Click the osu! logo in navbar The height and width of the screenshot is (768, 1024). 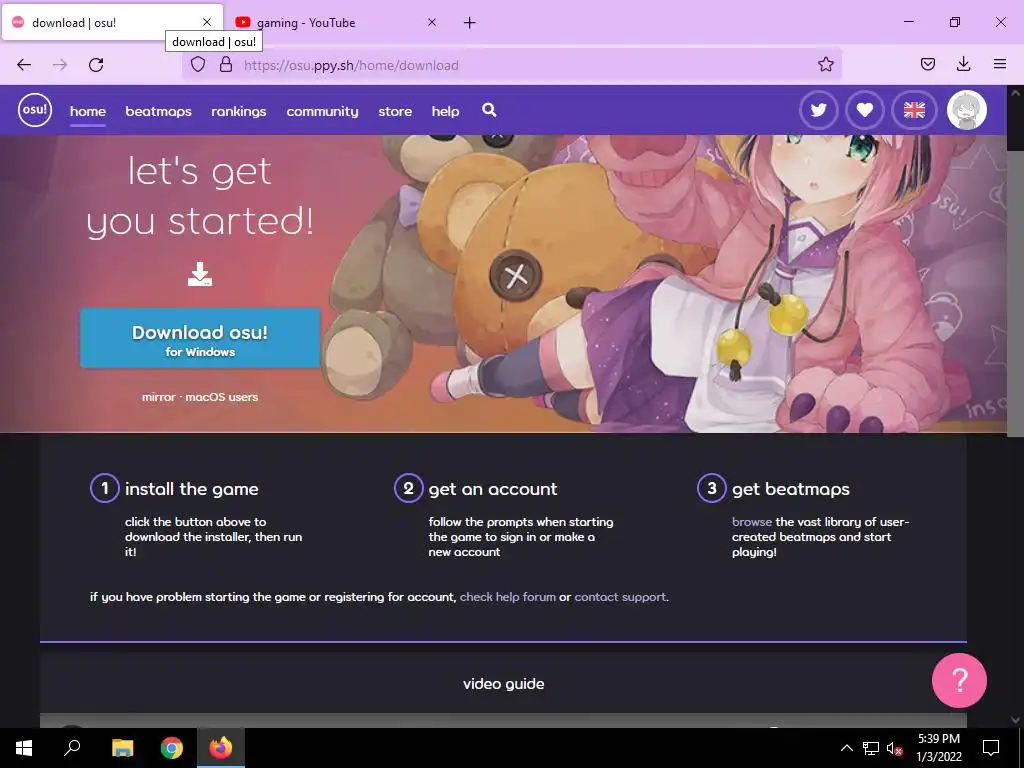(35, 110)
